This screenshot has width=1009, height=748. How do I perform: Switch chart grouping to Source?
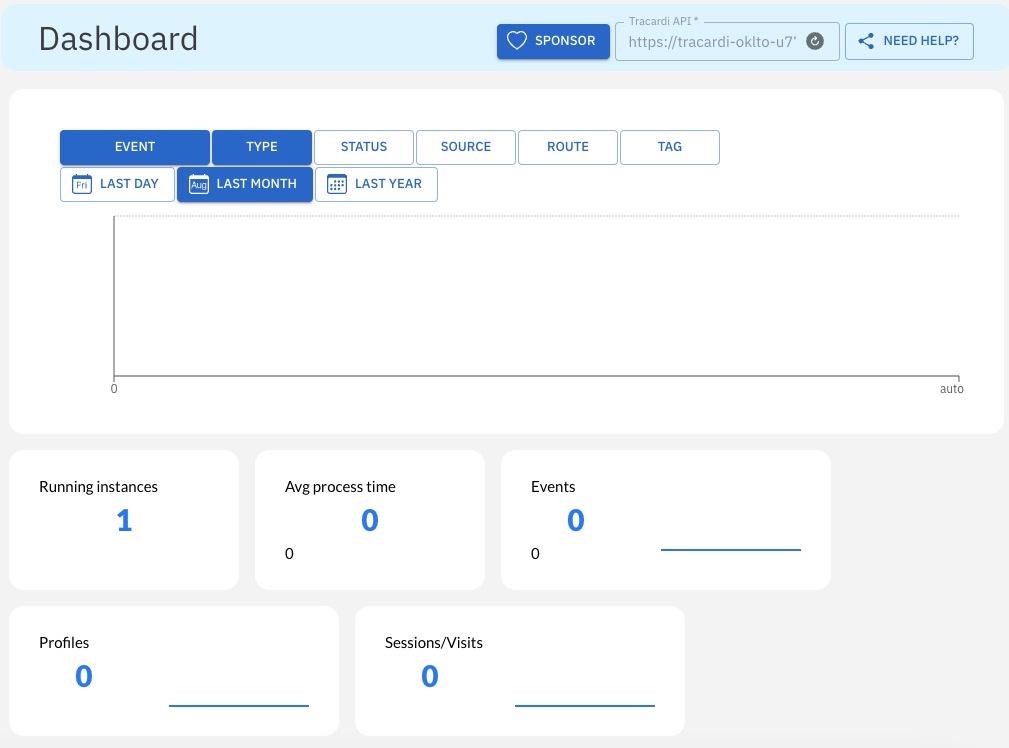[x=466, y=147]
